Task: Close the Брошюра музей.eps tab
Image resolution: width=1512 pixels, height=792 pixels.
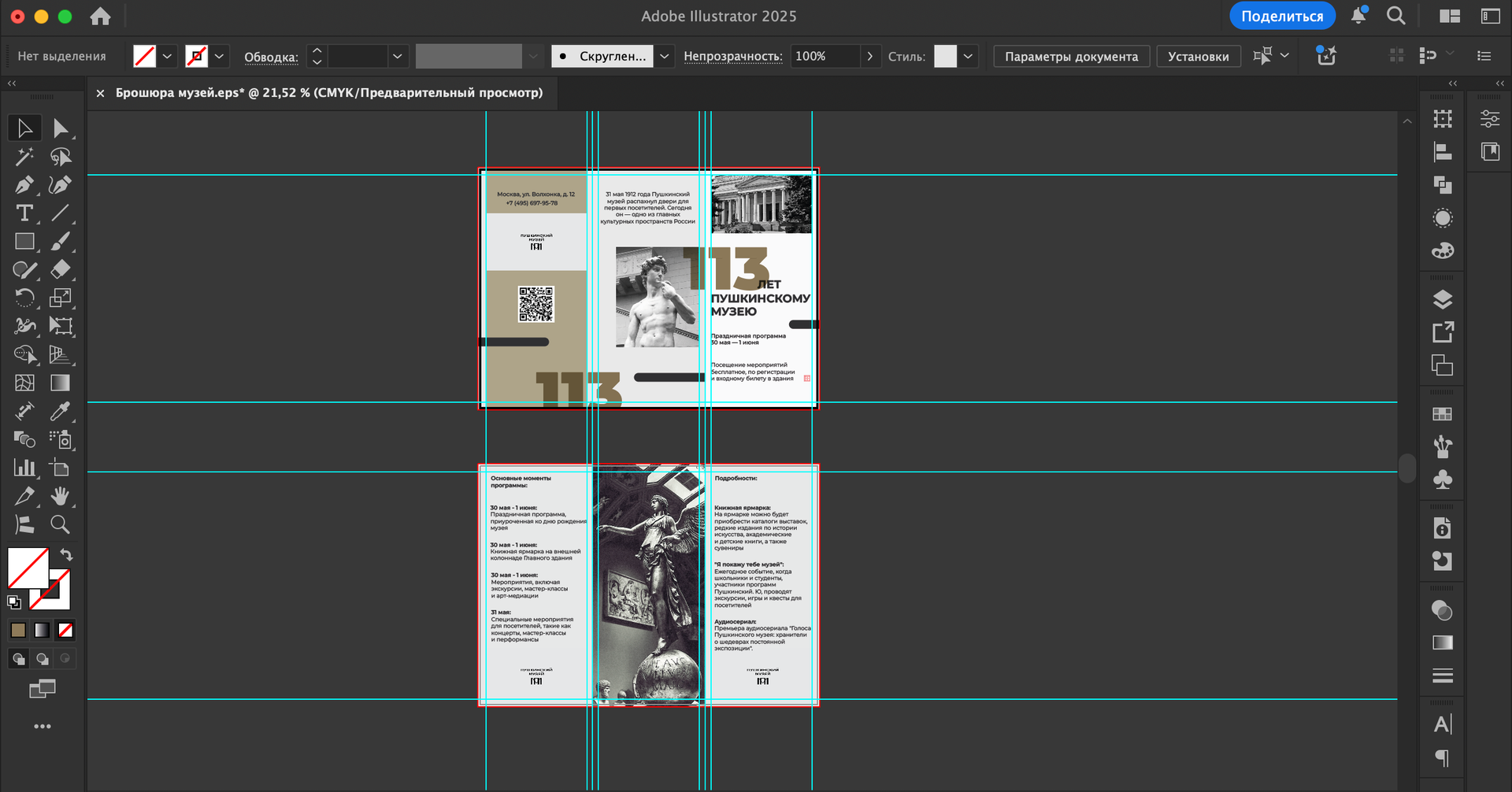Action: [x=100, y=93]
